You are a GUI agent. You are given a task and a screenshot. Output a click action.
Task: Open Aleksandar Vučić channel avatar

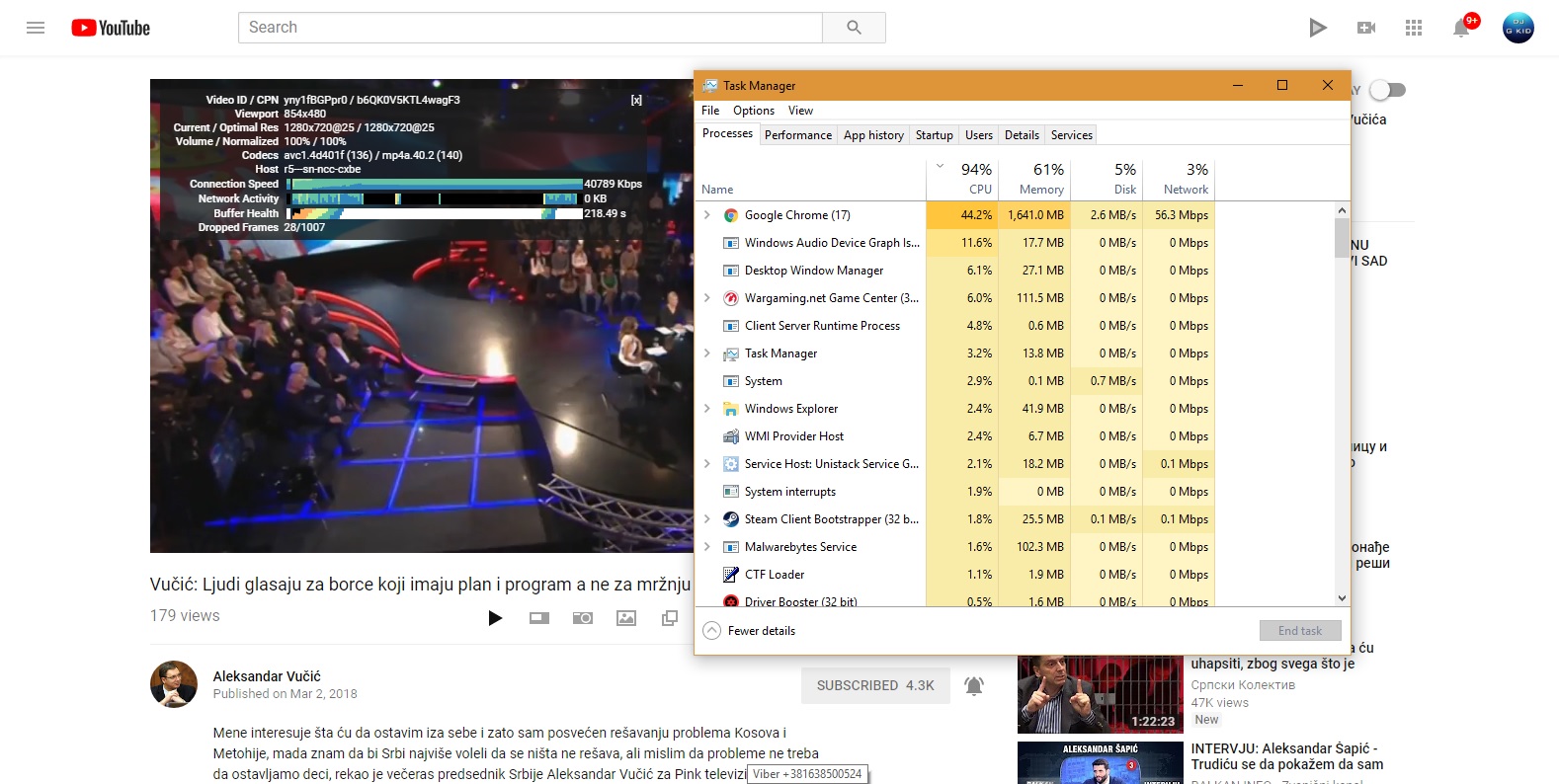tap(174, 684)
